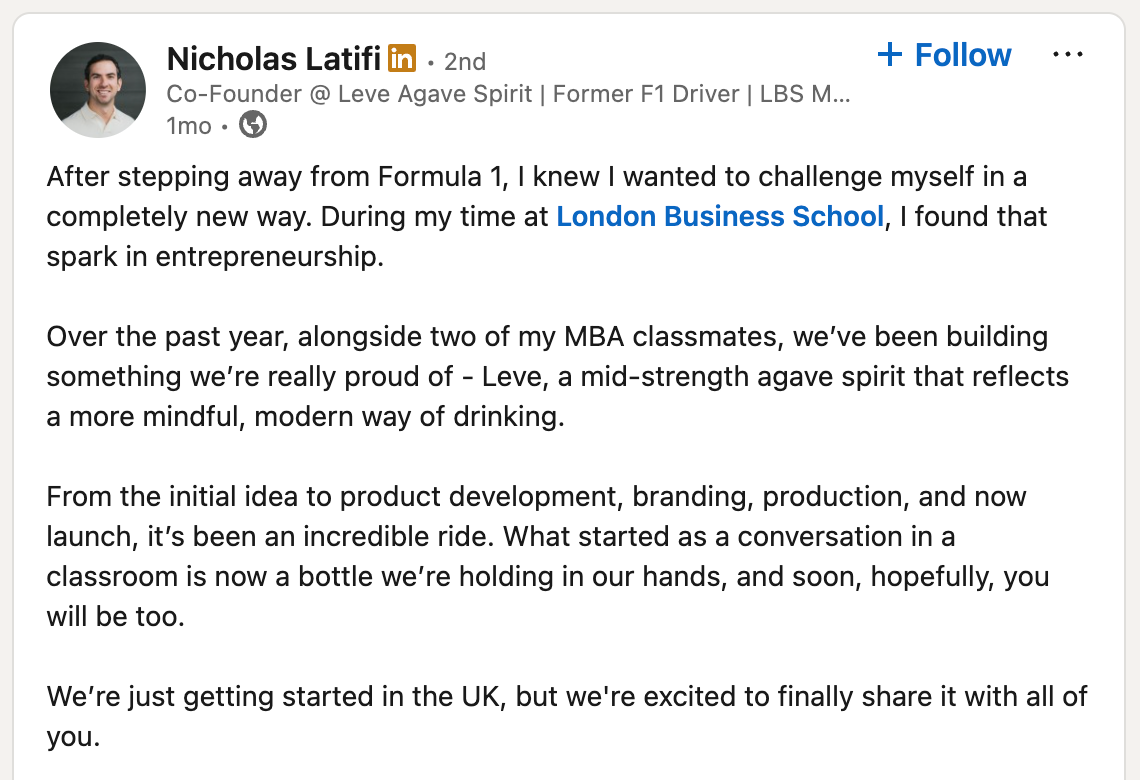Click the Former F1 Driver headline text
The image size is (1140, 780).
pyautogui.click(x=646, y=94)
